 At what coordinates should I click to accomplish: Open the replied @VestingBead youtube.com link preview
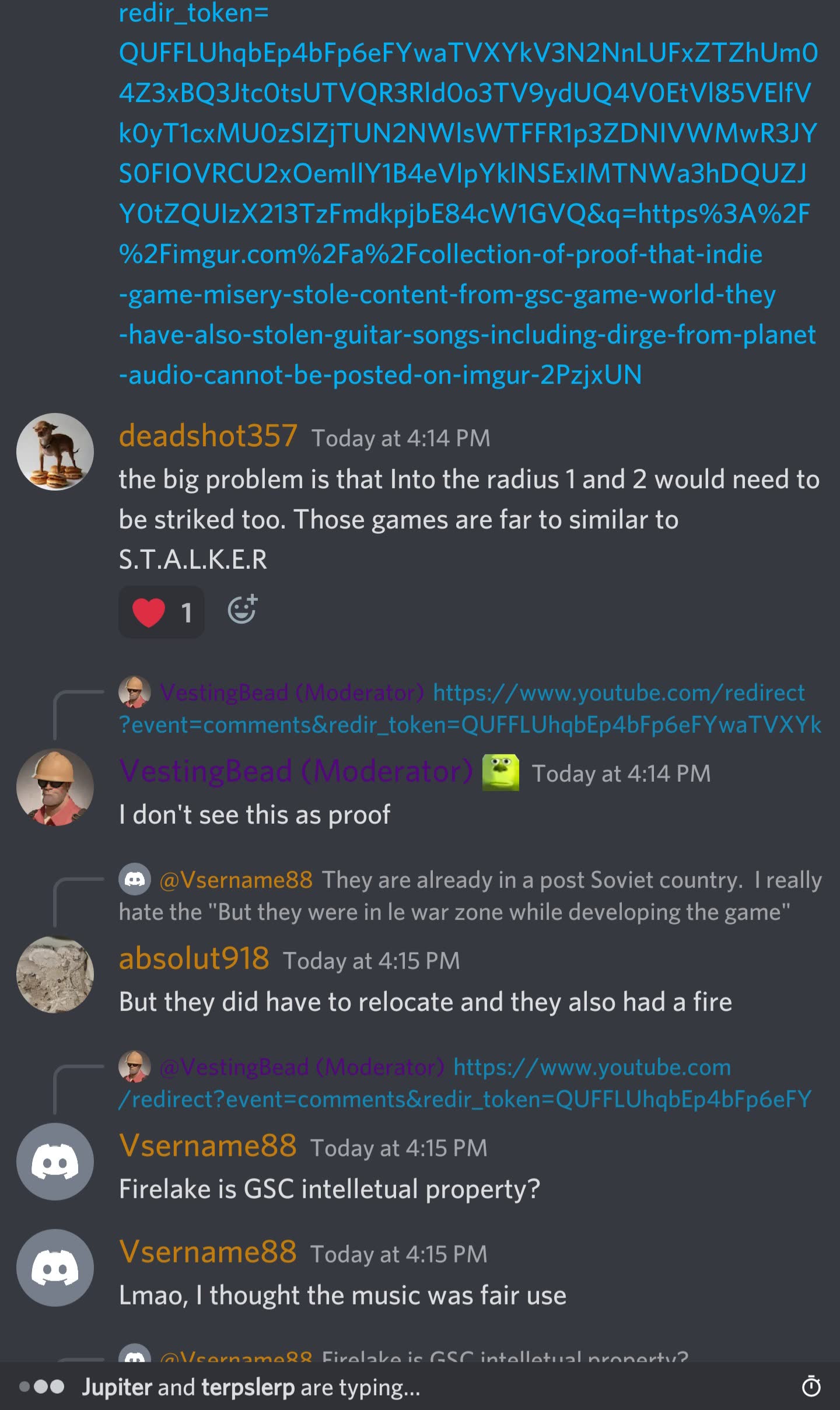tap(466, 1083)
